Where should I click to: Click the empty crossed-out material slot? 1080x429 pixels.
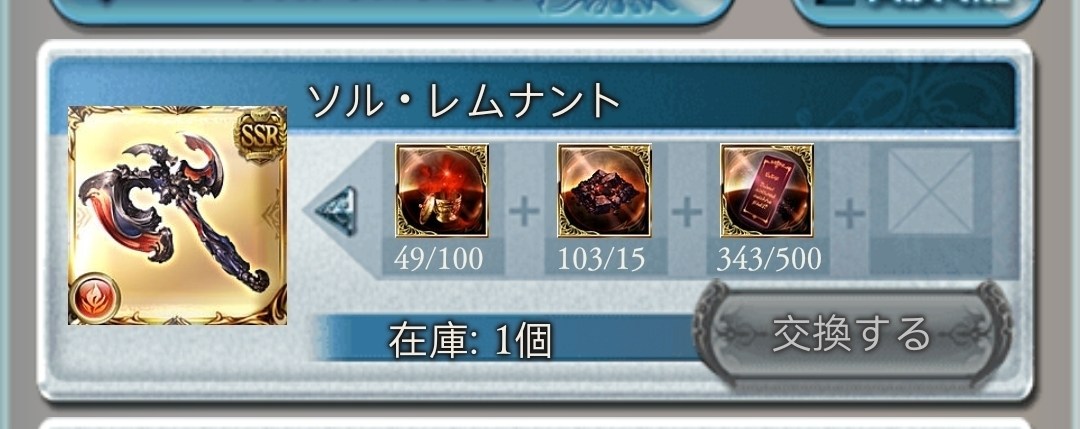931,191
